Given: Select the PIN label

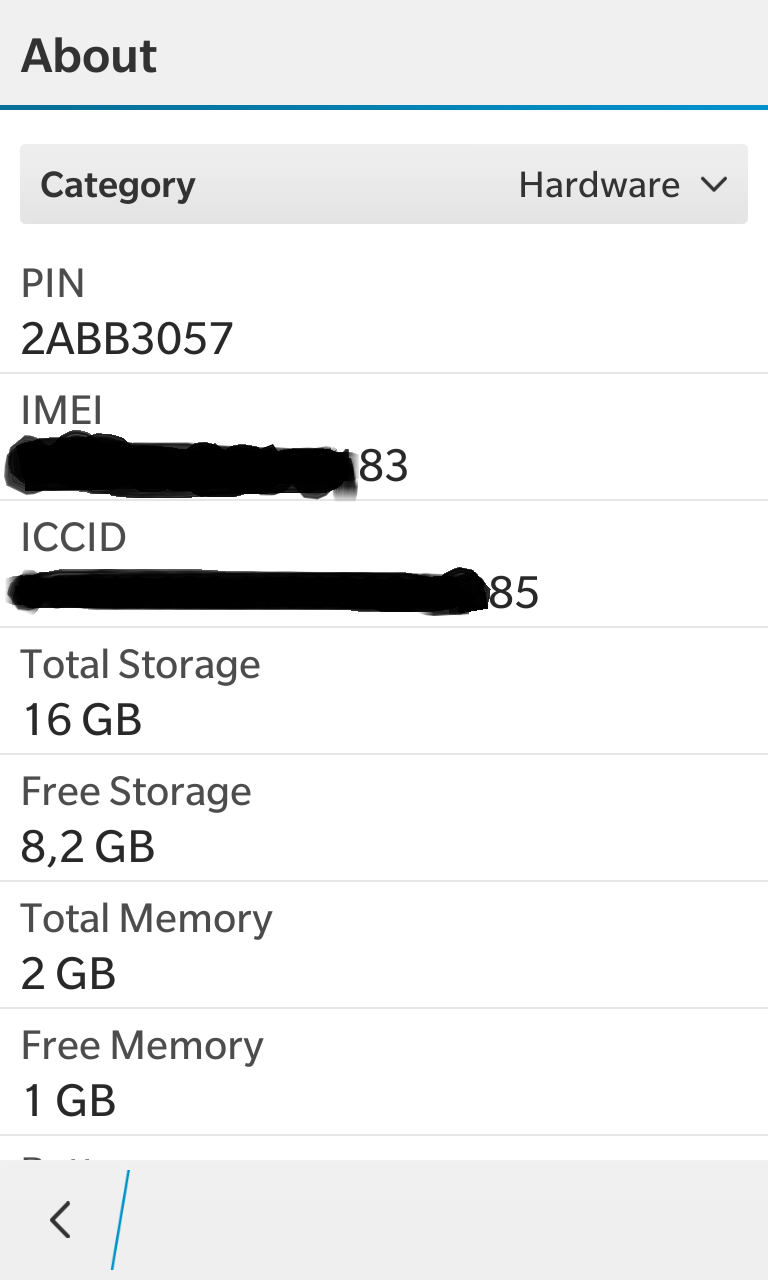Looking at the screenshot, I should tap(53, 284).
